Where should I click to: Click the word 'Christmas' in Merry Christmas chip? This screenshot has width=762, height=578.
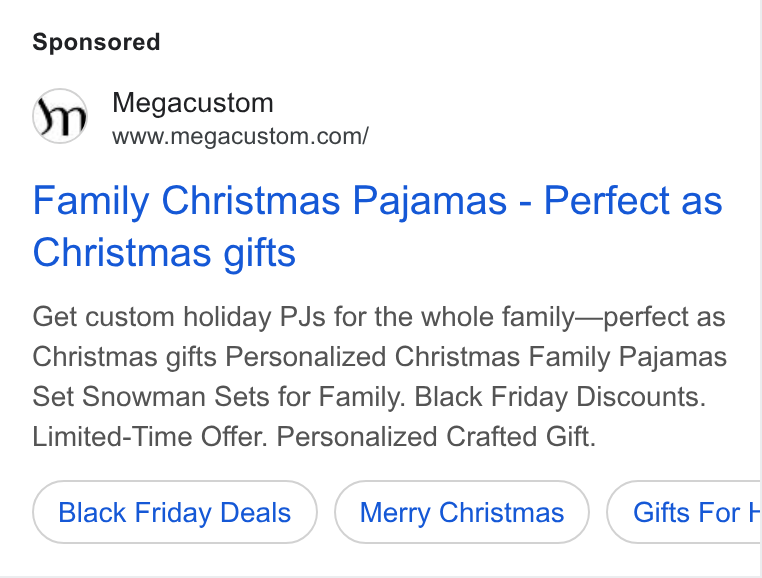pyautogui.click(x=502, y=512)
